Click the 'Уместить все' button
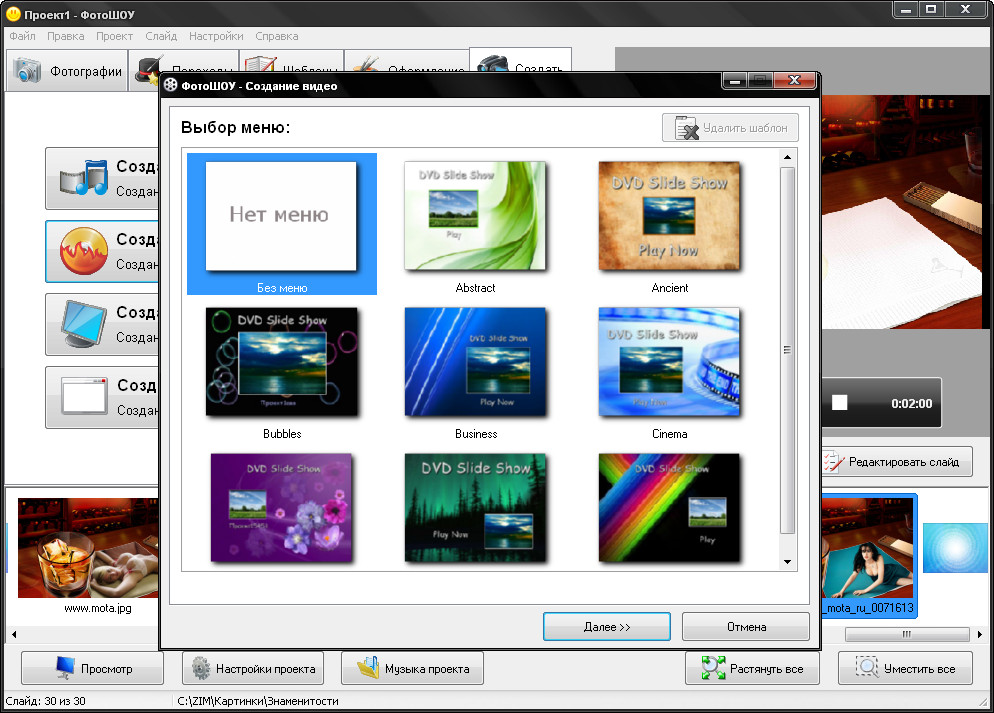994x713 pixels. point(905,669)
